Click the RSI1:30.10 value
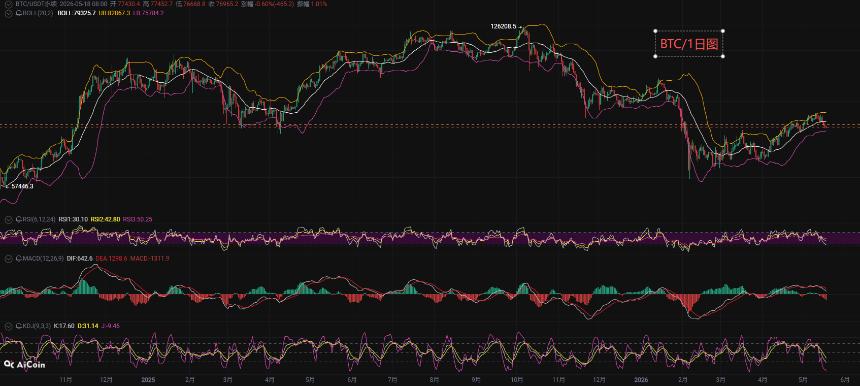 pos(73,219)
